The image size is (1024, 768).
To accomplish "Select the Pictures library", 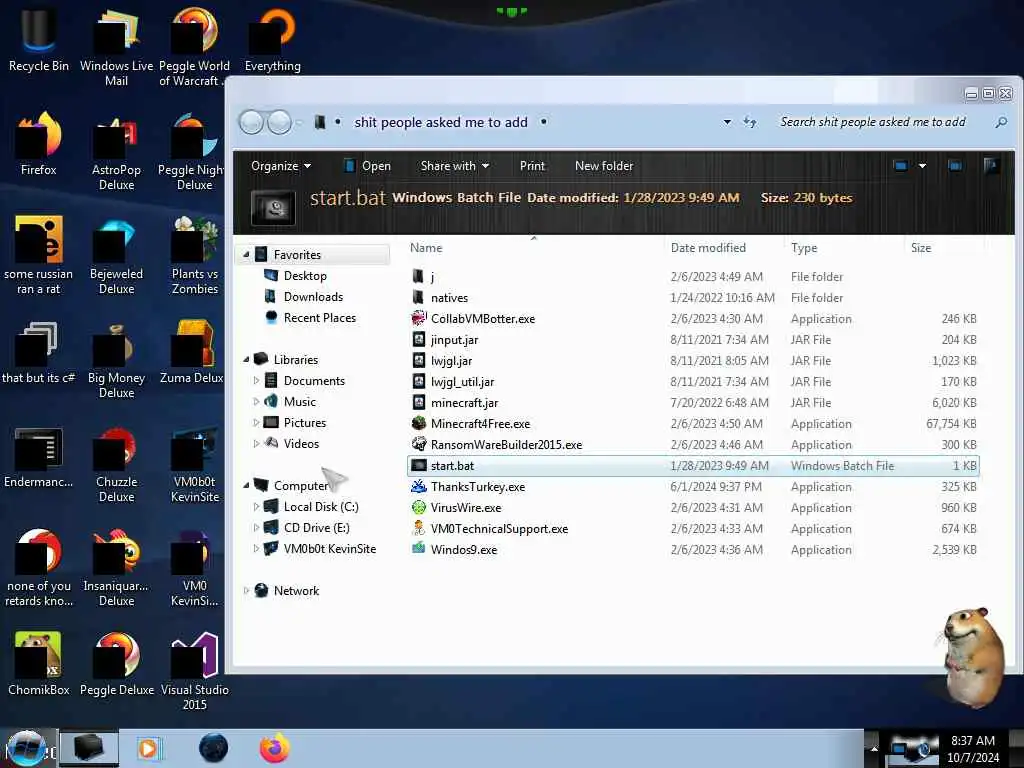I will tap(304, 423).
